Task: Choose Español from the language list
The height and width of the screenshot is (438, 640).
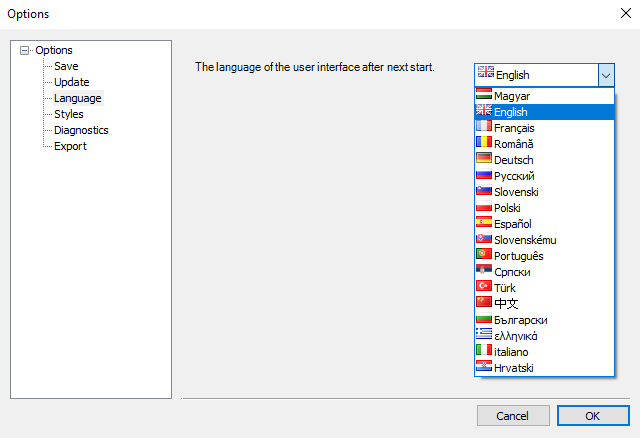Action: (x=544, y=224)
